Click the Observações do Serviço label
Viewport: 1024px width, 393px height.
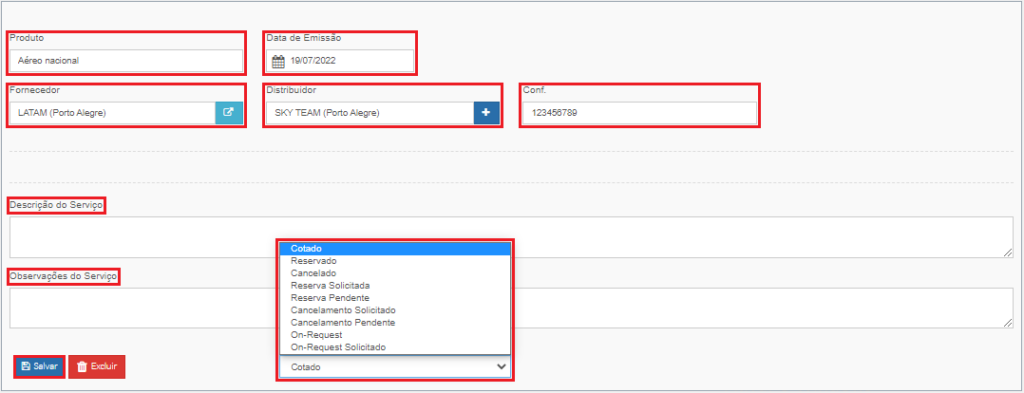pos(63,276)
